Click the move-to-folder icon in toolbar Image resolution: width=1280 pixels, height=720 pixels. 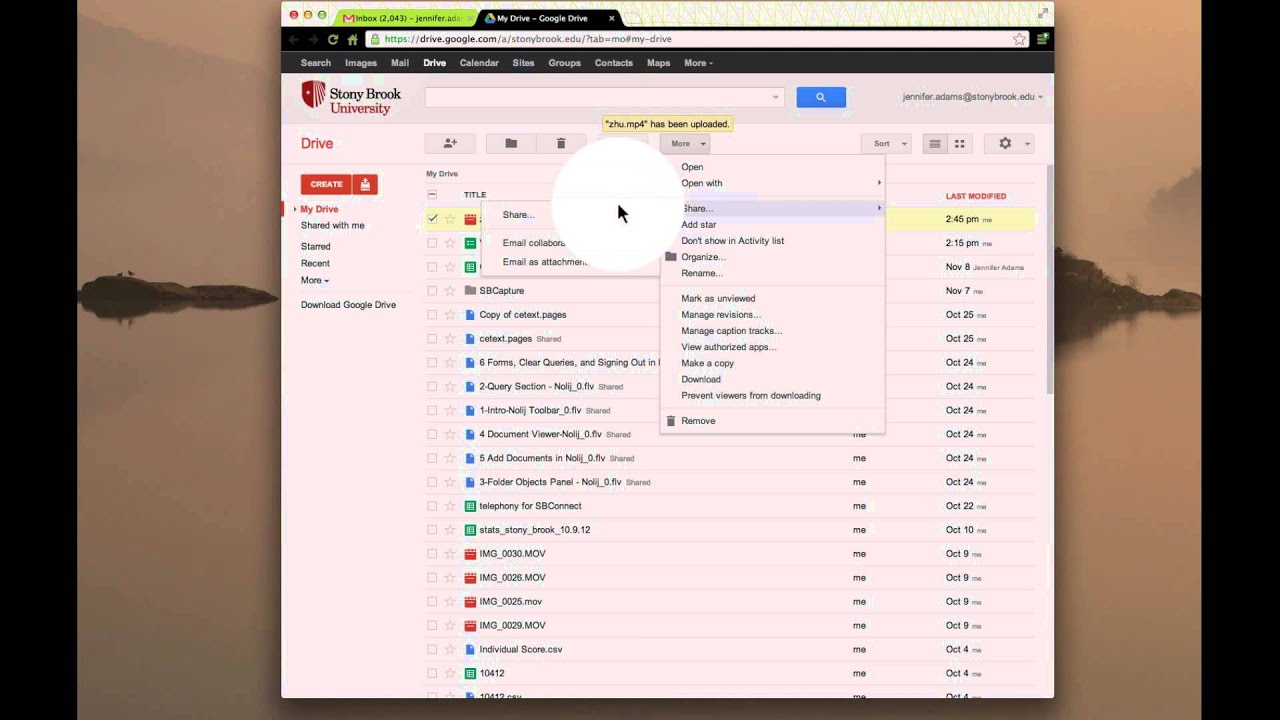511,143
